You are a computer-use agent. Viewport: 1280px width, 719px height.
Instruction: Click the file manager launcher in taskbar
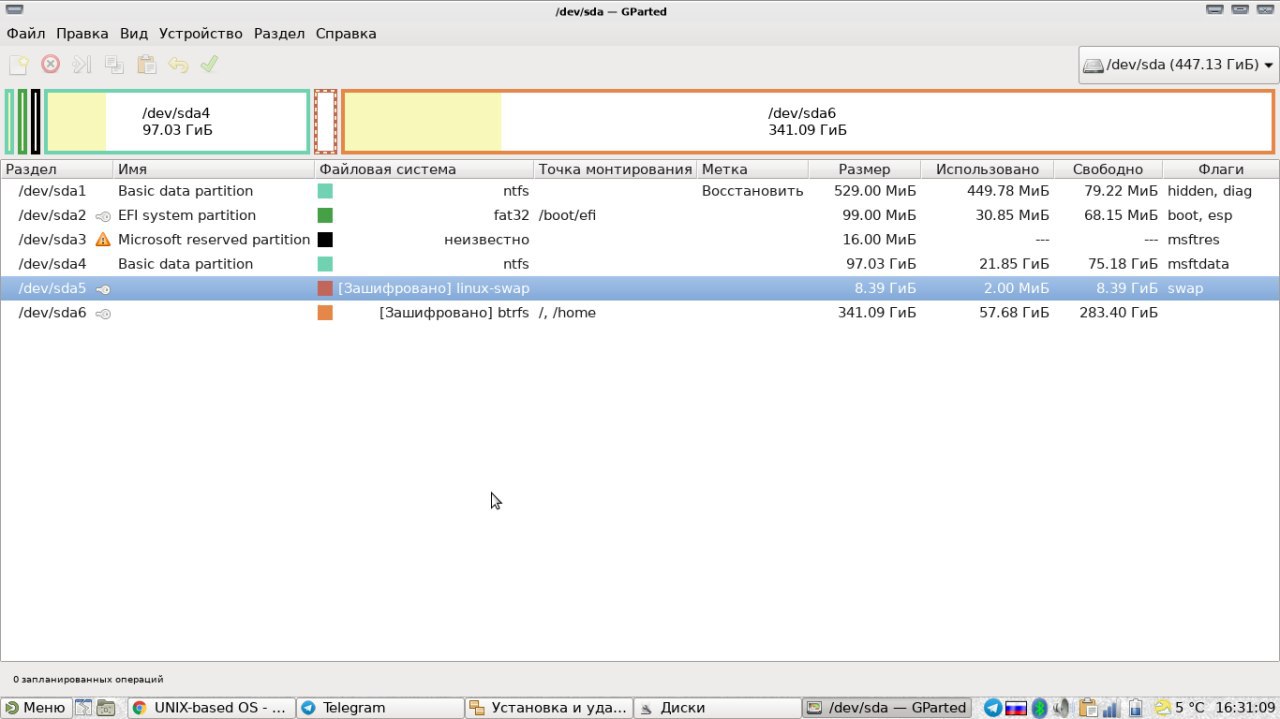point(105,708)
